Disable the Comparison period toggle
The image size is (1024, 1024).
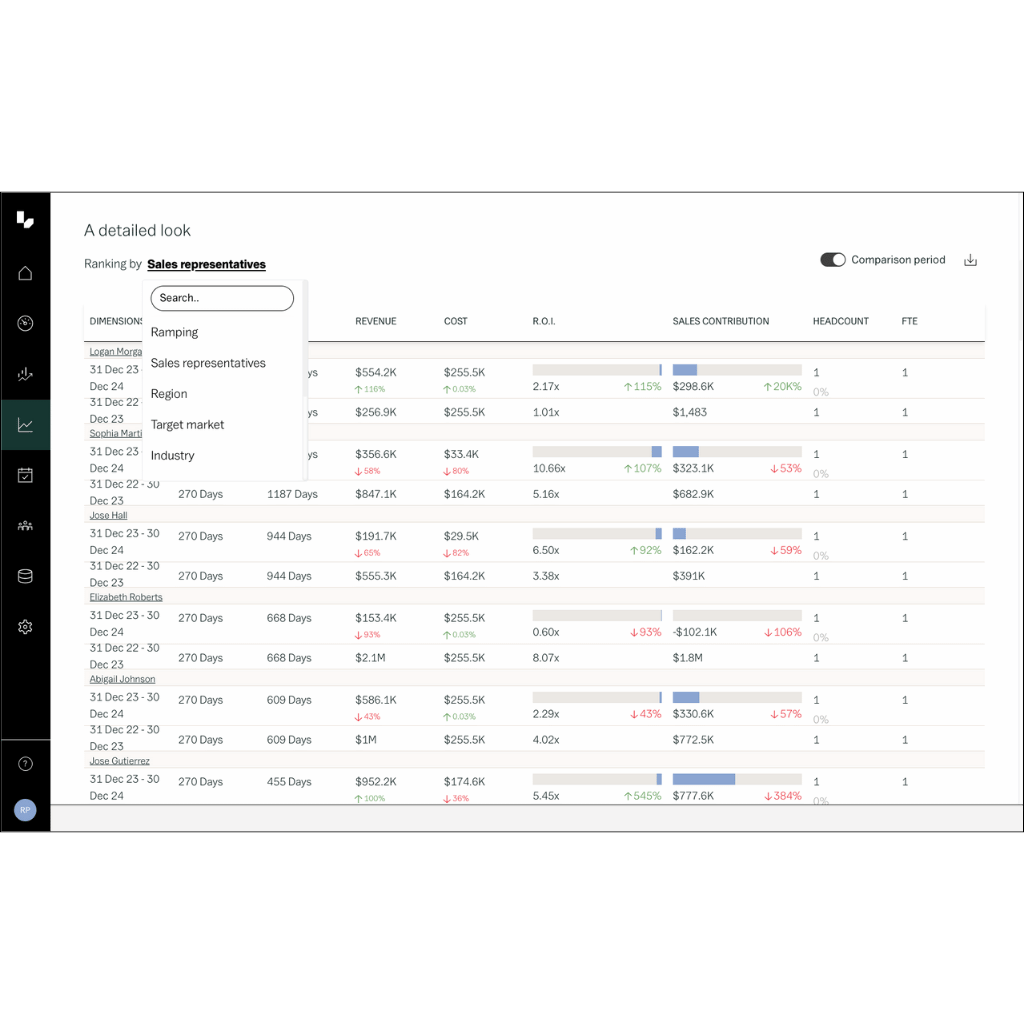tap(833, 259)
